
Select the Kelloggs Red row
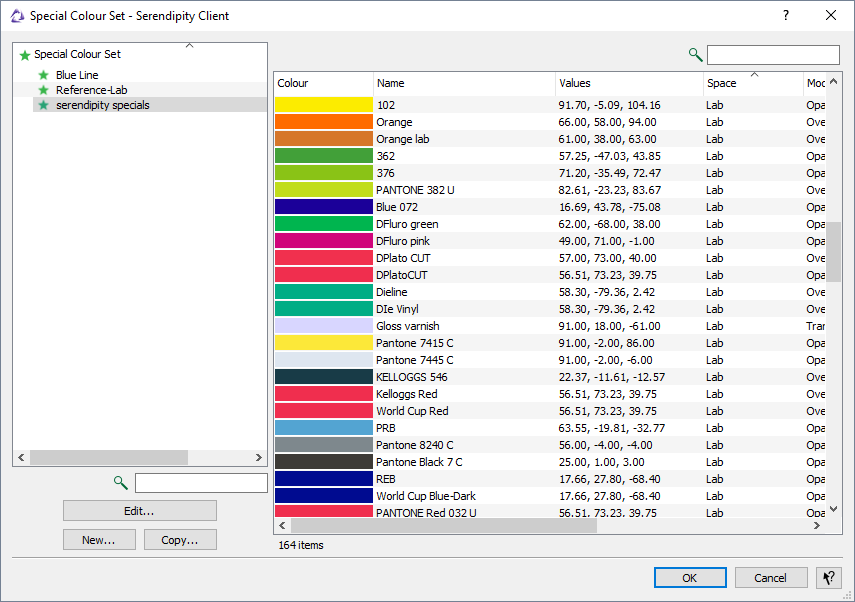[550, 394]
